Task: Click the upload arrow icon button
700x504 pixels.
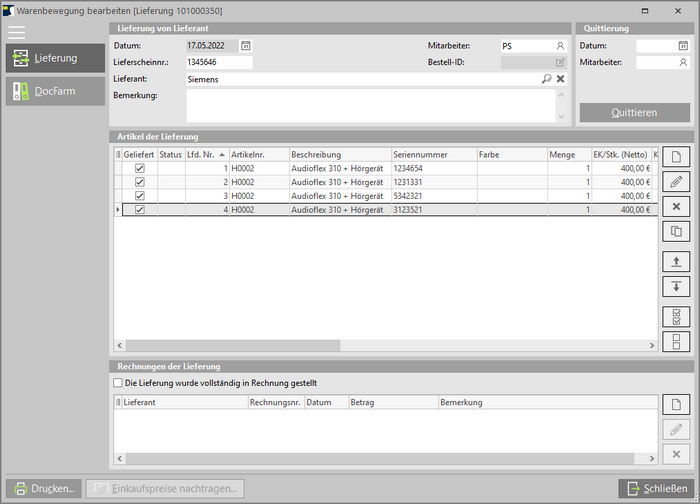Action: (x=676, y=262)
